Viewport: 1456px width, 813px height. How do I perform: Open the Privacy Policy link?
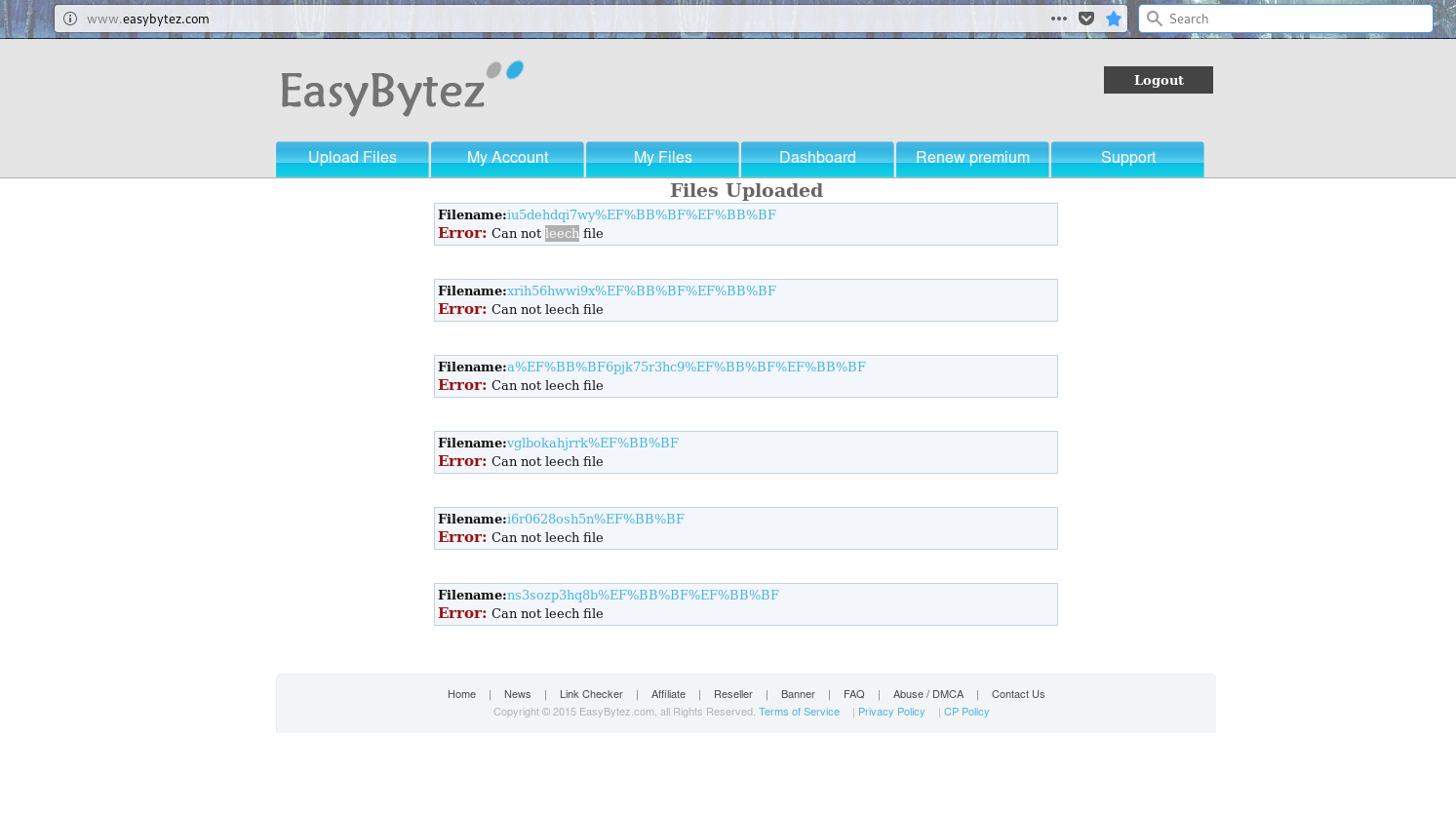pos(891,713)
